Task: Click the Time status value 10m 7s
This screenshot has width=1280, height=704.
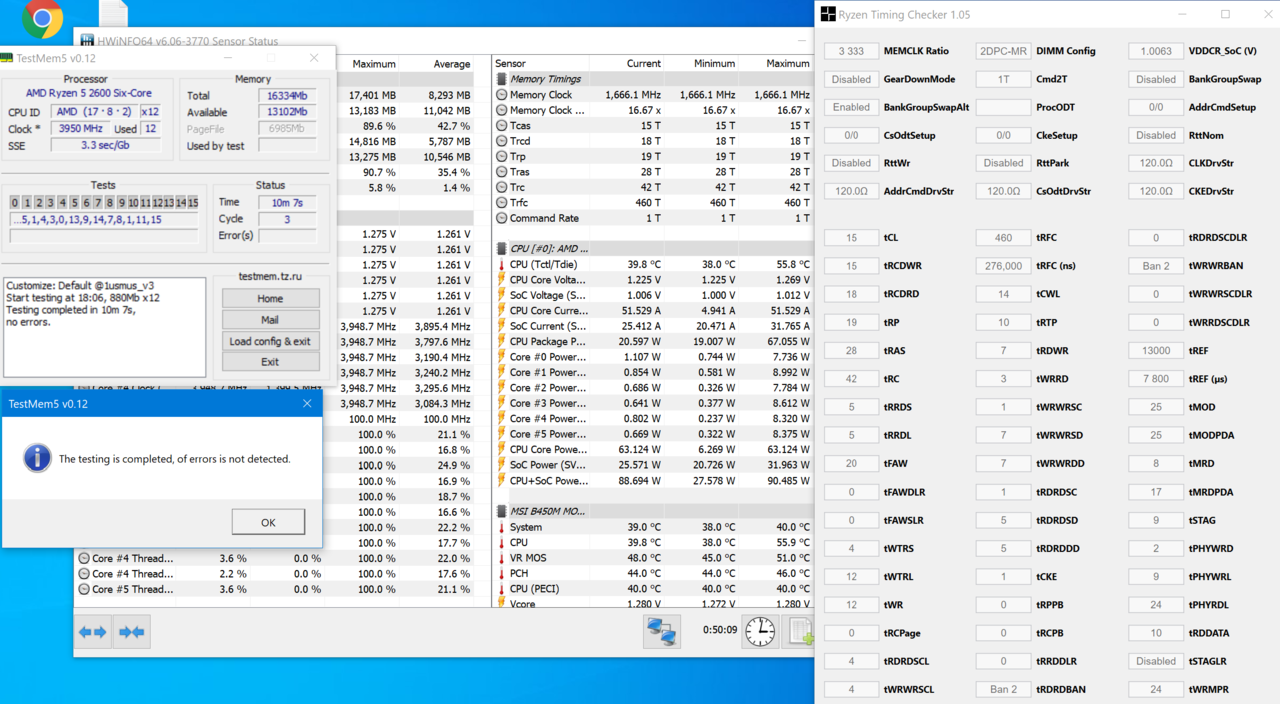Action: point(287,202)
